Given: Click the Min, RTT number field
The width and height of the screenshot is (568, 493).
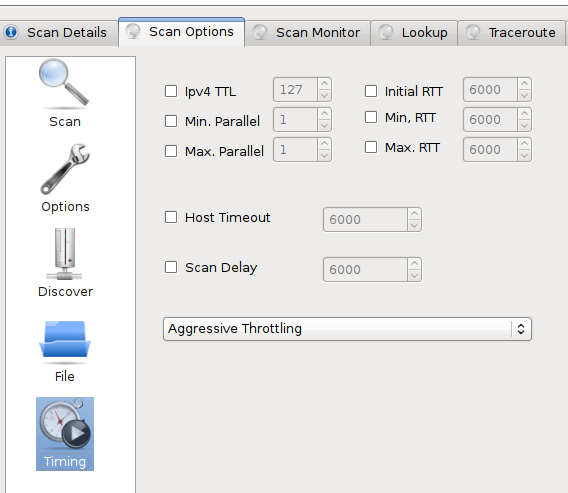Looking at the screenshot, I should 490,120.
